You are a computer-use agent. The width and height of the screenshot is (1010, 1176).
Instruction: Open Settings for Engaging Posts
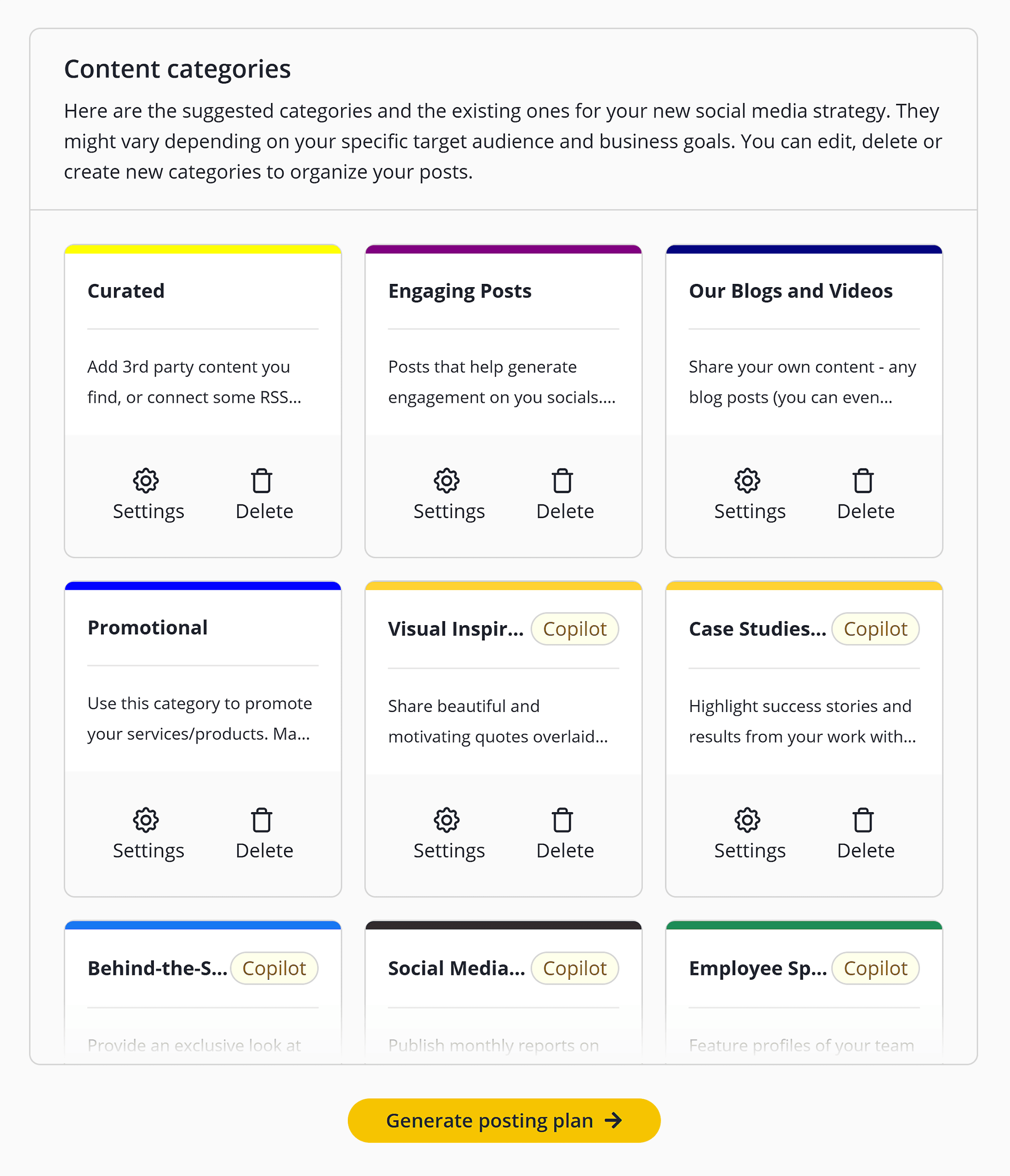[448, 494]
